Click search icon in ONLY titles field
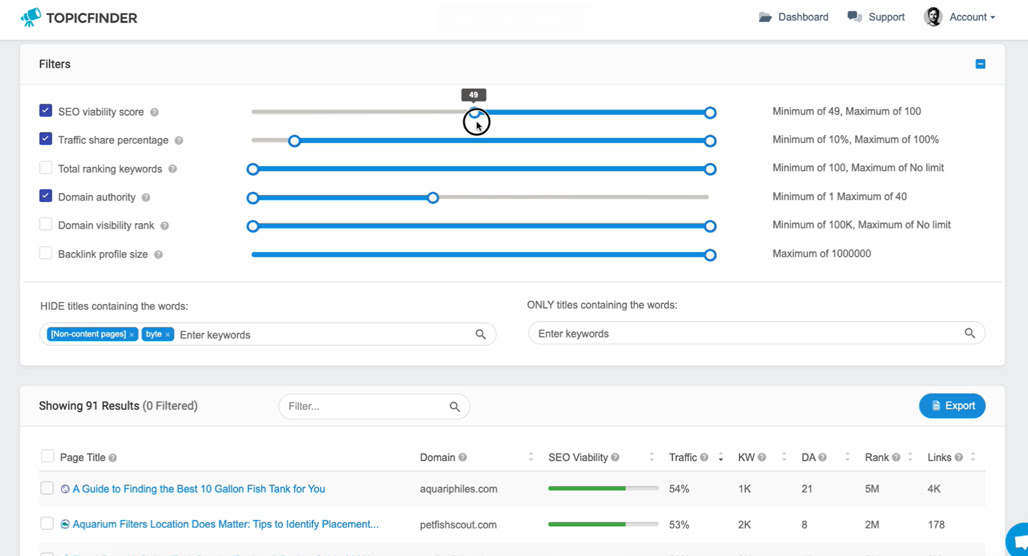1028x556 pixels. pos(970,333)
